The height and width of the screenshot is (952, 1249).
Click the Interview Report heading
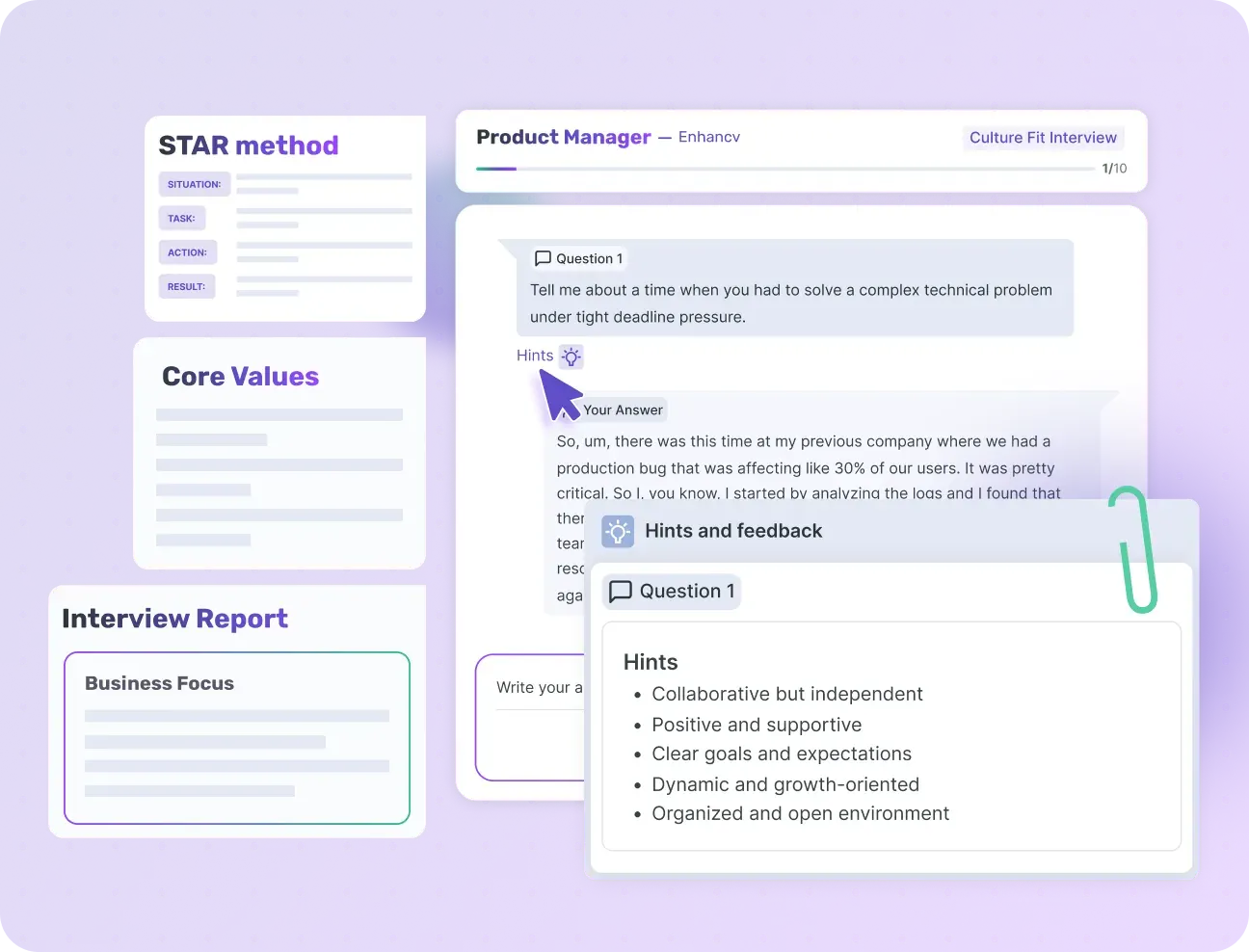[x=174, y=619]
